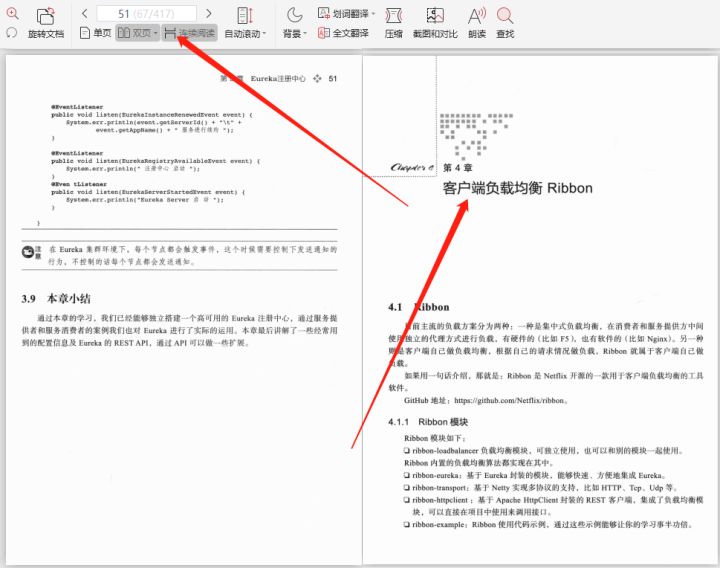This screenshot has height=568, width=720.
Task: Click the 全文翻译 full-text translation button
Action: (x=343, y=33)
